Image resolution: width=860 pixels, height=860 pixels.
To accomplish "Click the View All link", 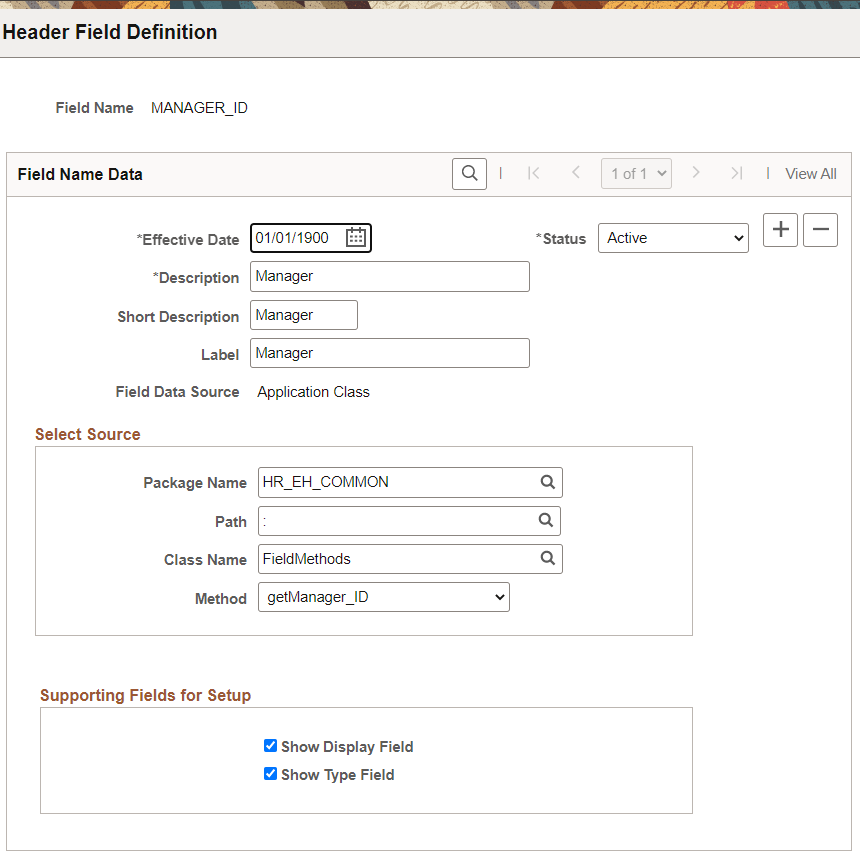I will [x=810, y=174].
